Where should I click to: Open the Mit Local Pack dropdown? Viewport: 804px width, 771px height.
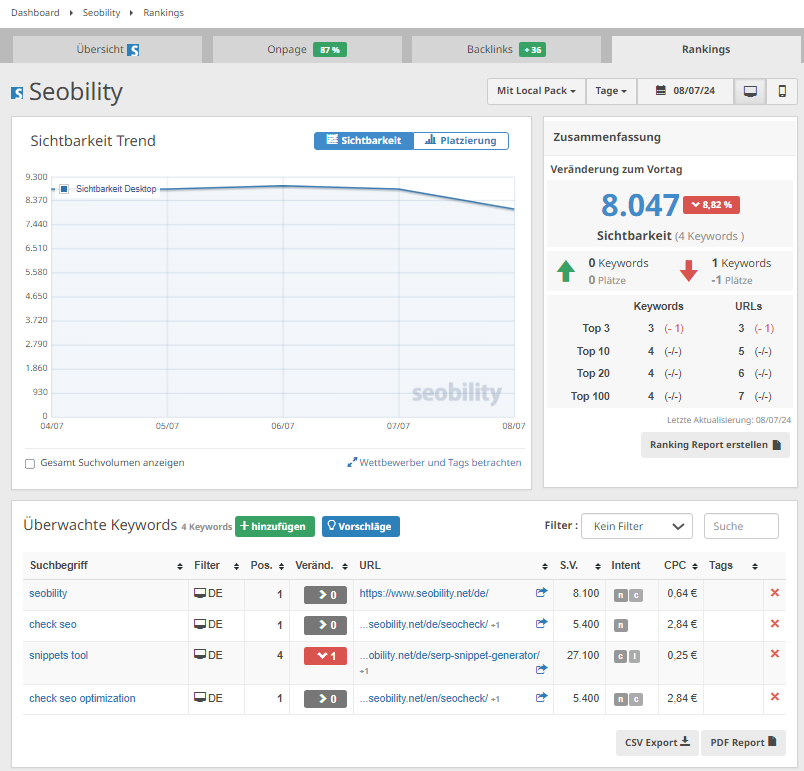536,91
